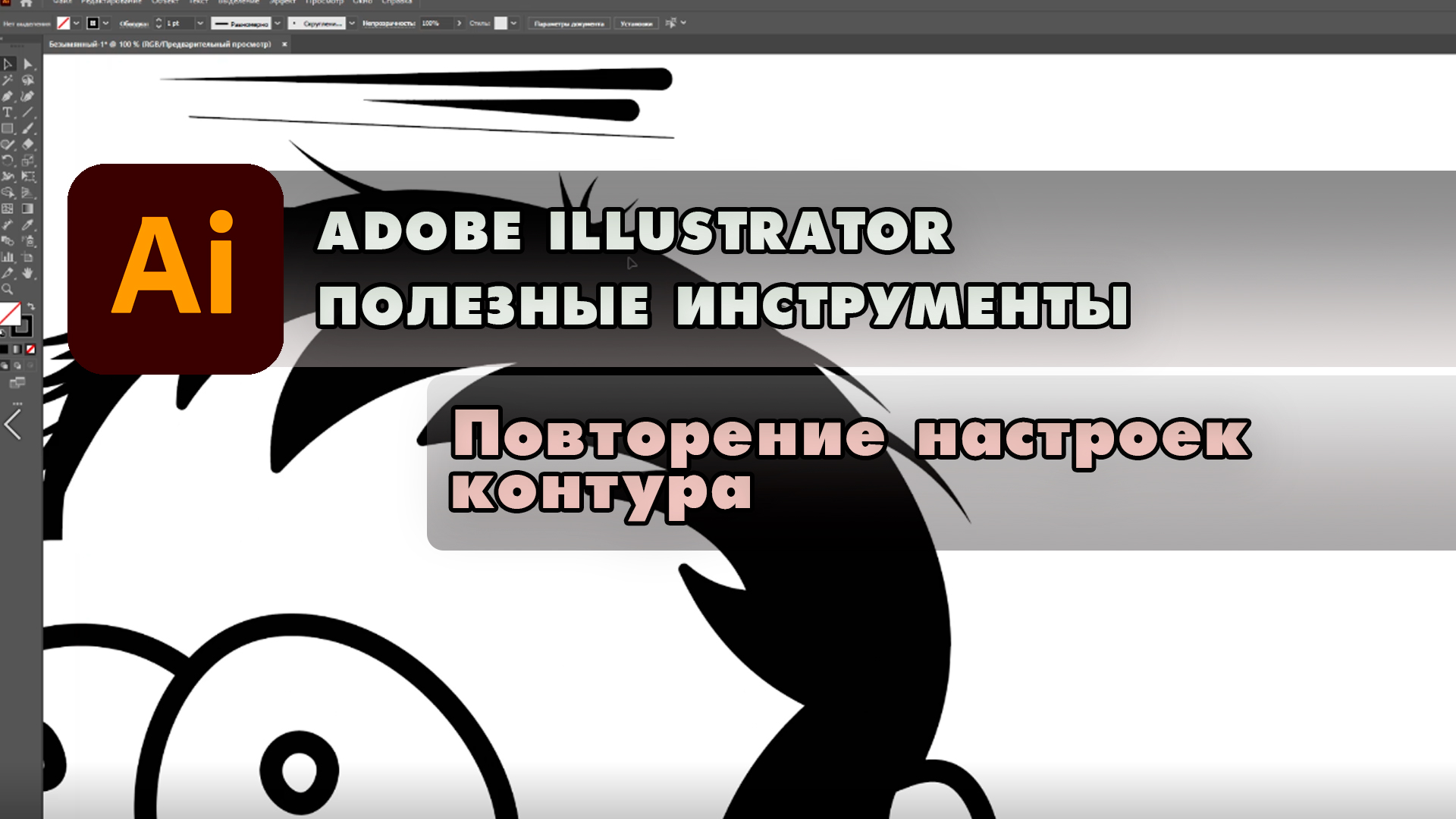Screen dimensions: 1456x819
Task: Click control bar fill color swatch
Action: 64,24
